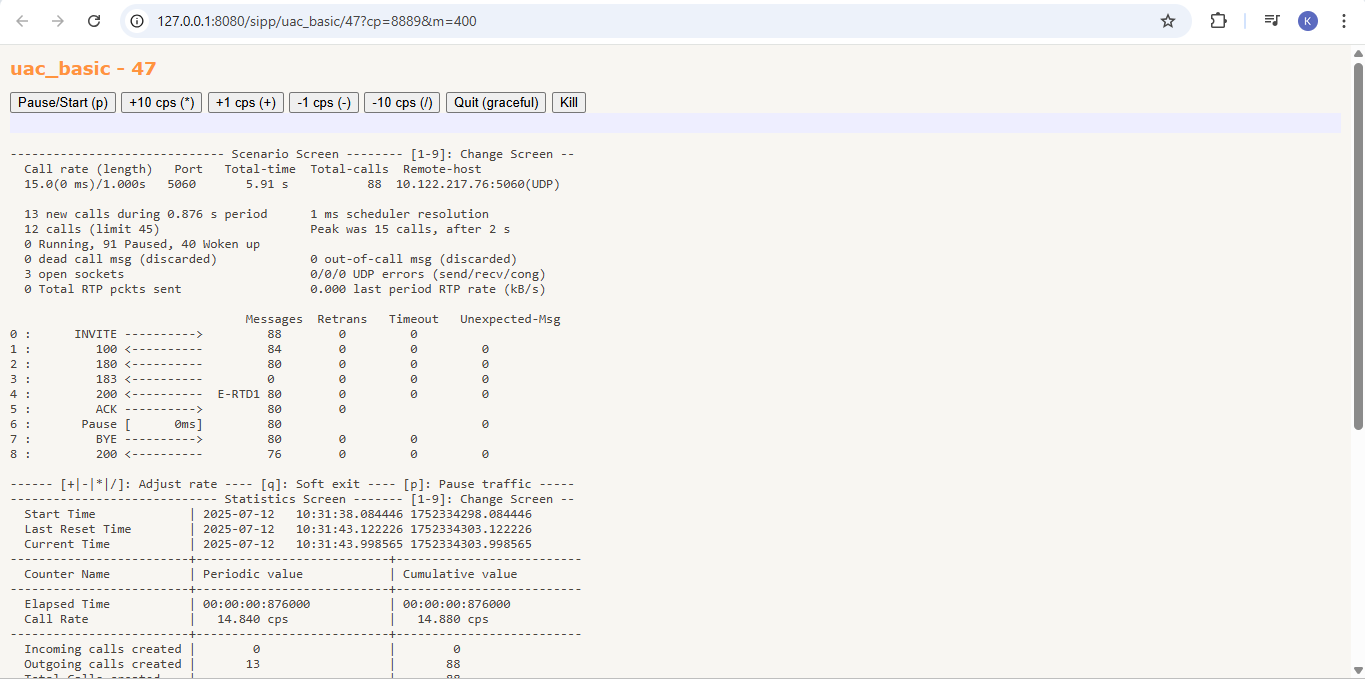The width and height of the screenshot is (1365, 679).
Task: Decrease call rate with -1 cps
Action: 323,102
